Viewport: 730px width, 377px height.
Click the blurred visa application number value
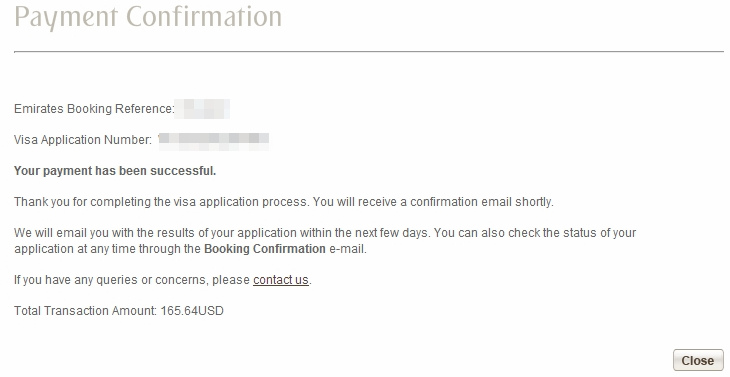tap(214, 140)
